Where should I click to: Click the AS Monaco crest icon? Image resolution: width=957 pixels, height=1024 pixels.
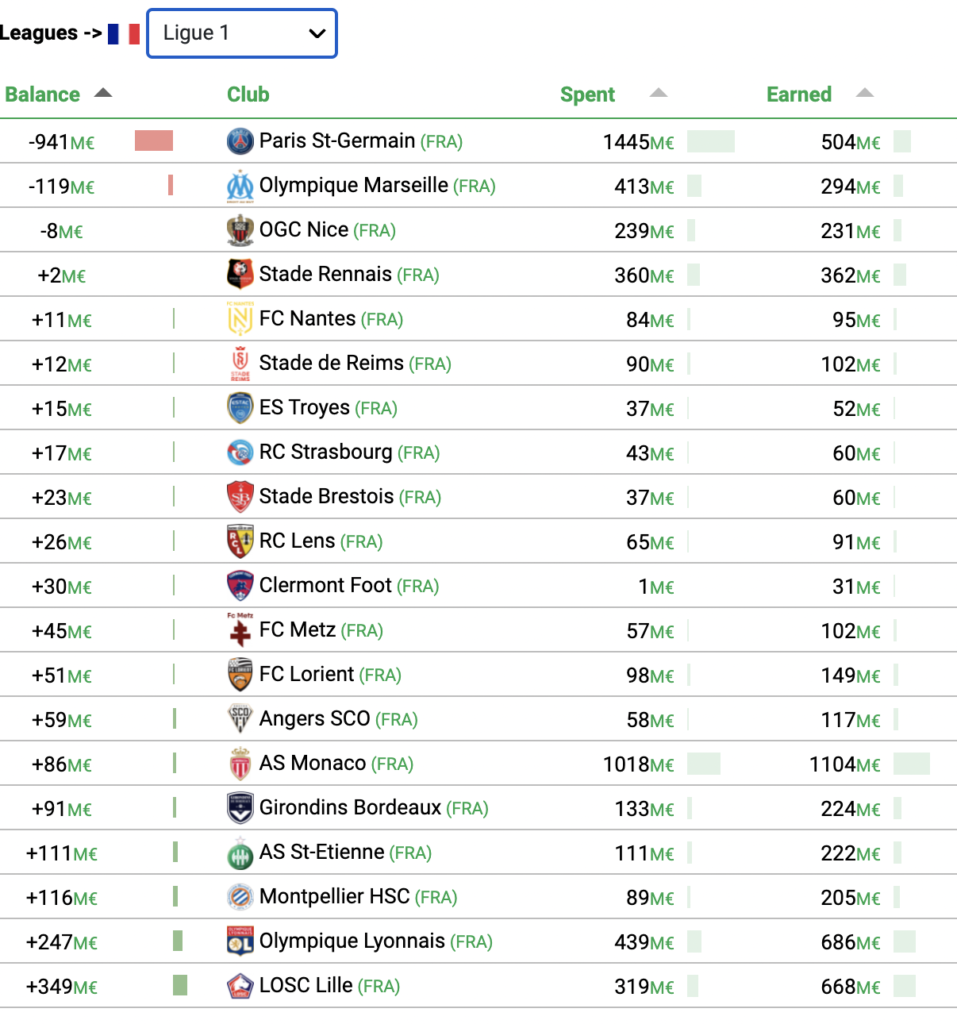(x=240, y=763)
